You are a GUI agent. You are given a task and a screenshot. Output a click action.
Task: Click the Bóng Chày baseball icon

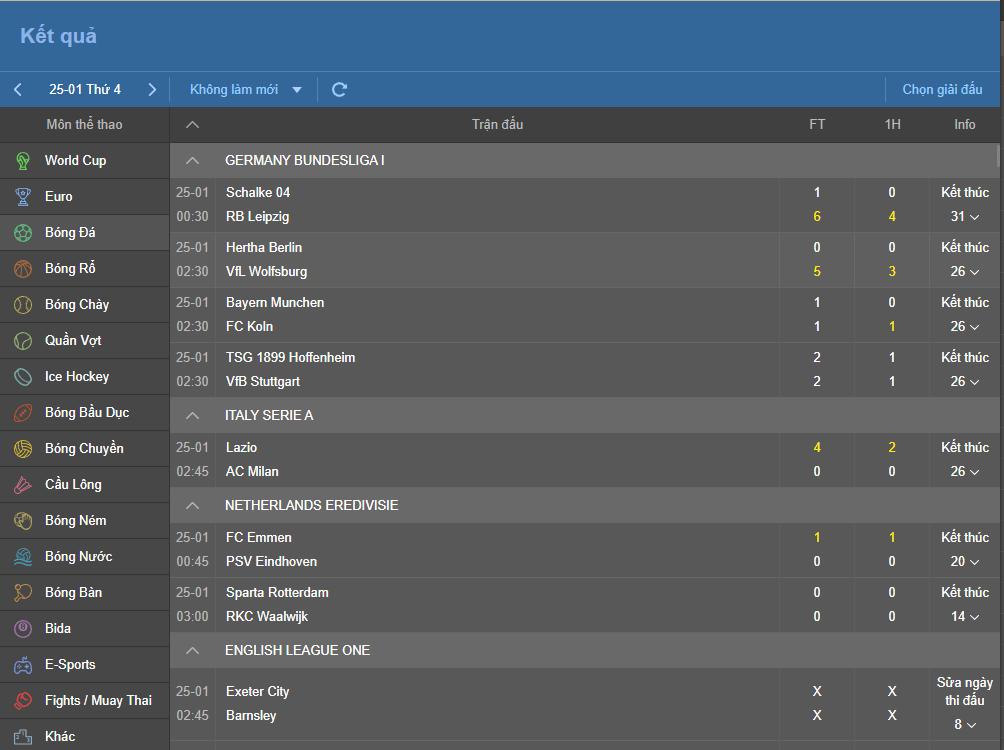tap(23, 305)
